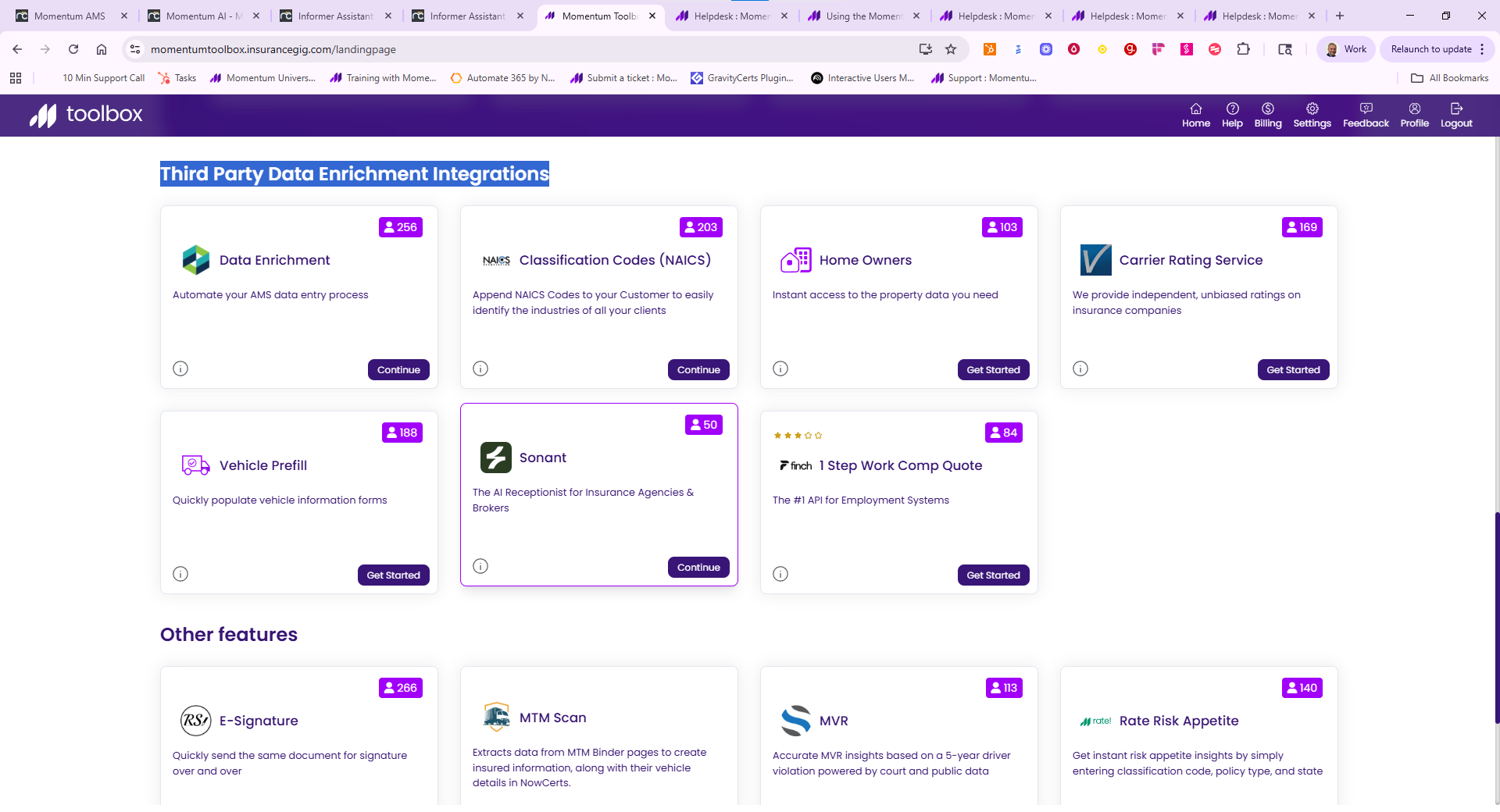
Task: Open the Home icon in toolbox header
Action: pyautogui.click(x=1195, y=115)
